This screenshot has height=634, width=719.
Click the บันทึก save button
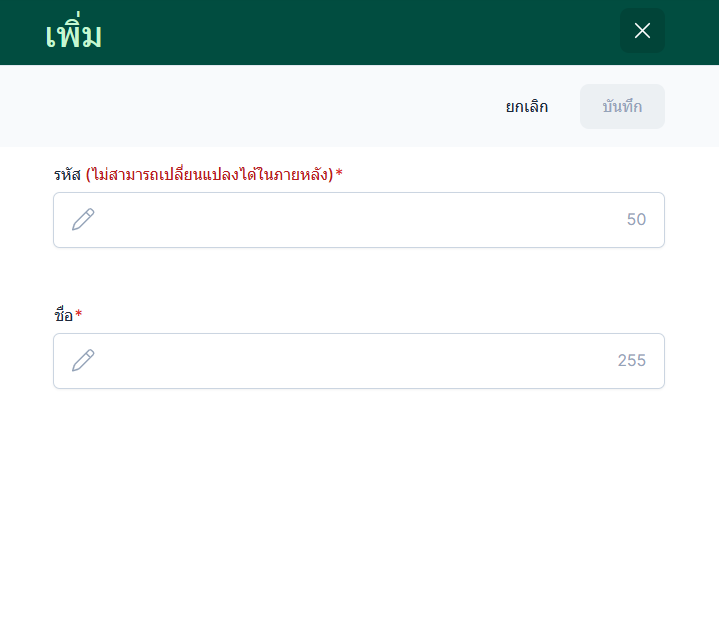pyautogui.click(x=622, y=106)
